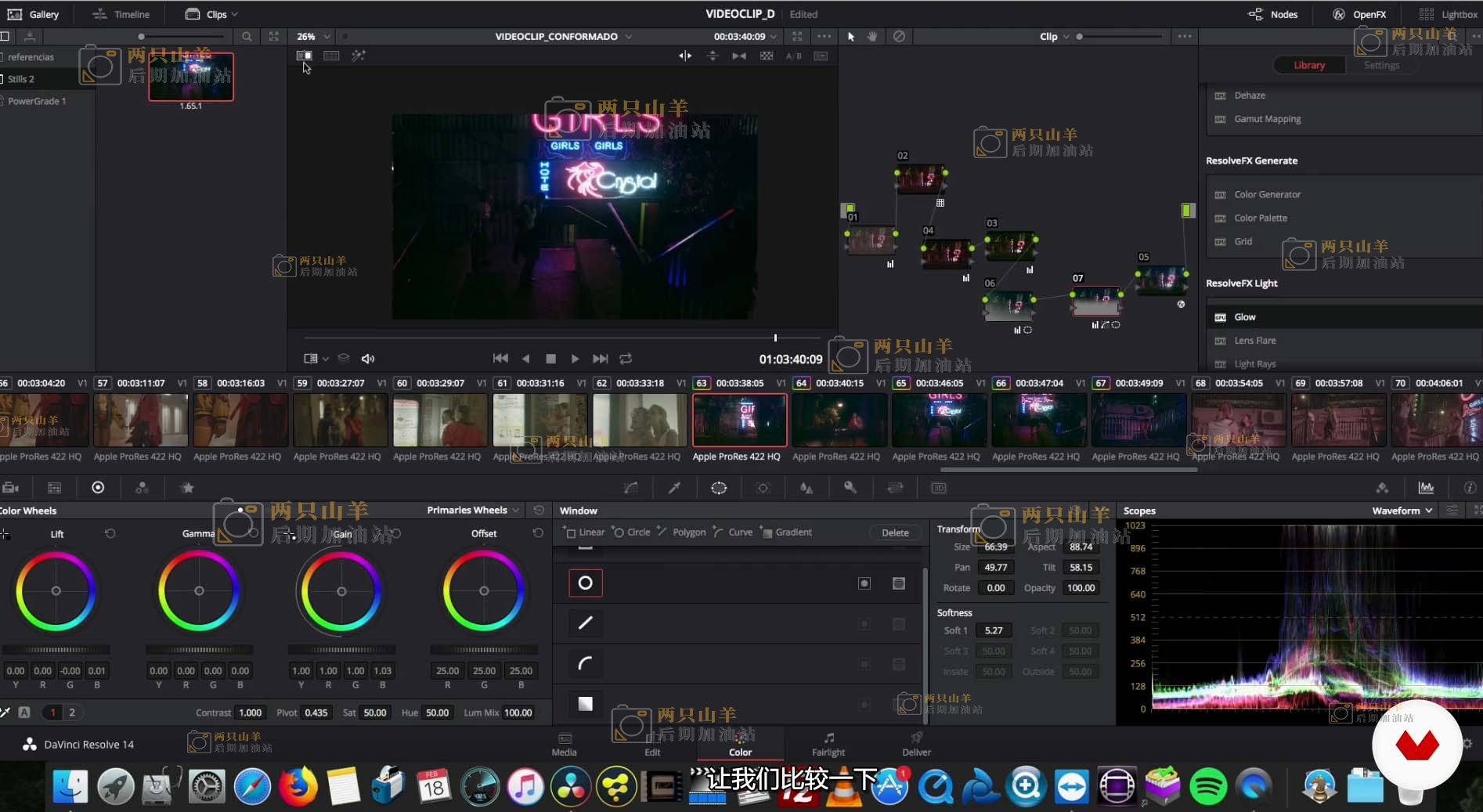Launch Spotify from the dock
Image resolution: width=1483 pixels, height=812 pixels.
pyautogui.click(x=1207, y=786)
